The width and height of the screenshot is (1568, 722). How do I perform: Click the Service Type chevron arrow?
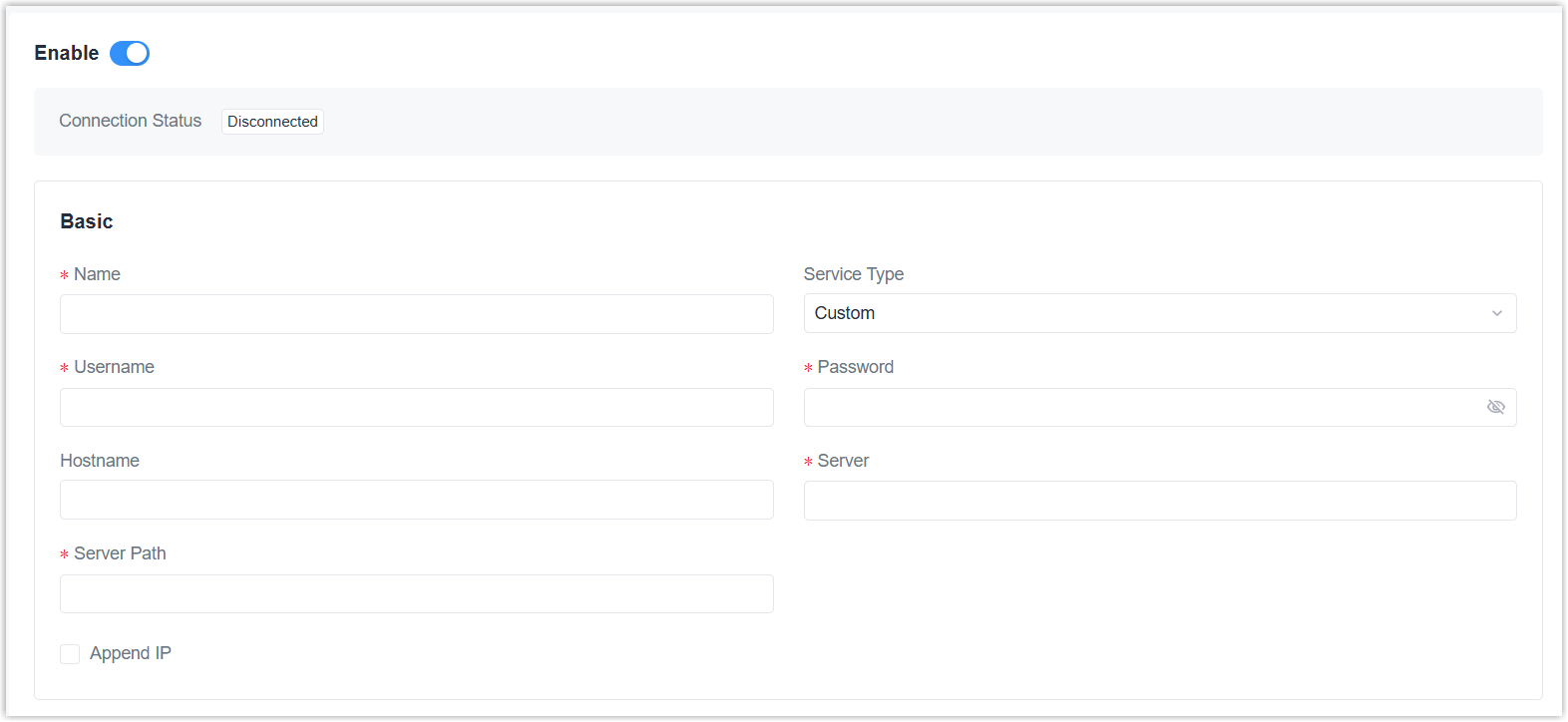tap(1496, 313)
